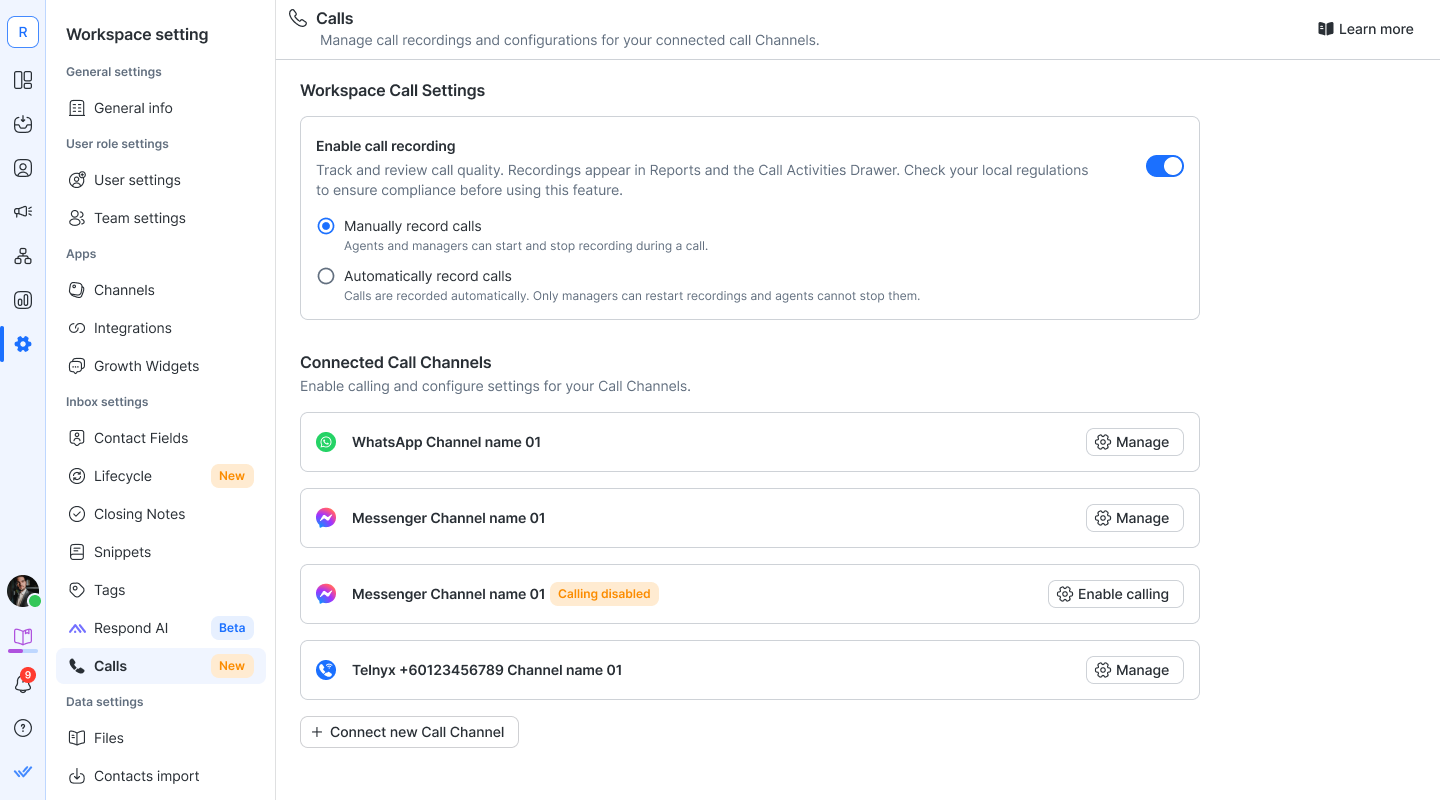
Task: Open the broadcasts megaphone icon
Action: click(23, 212)
